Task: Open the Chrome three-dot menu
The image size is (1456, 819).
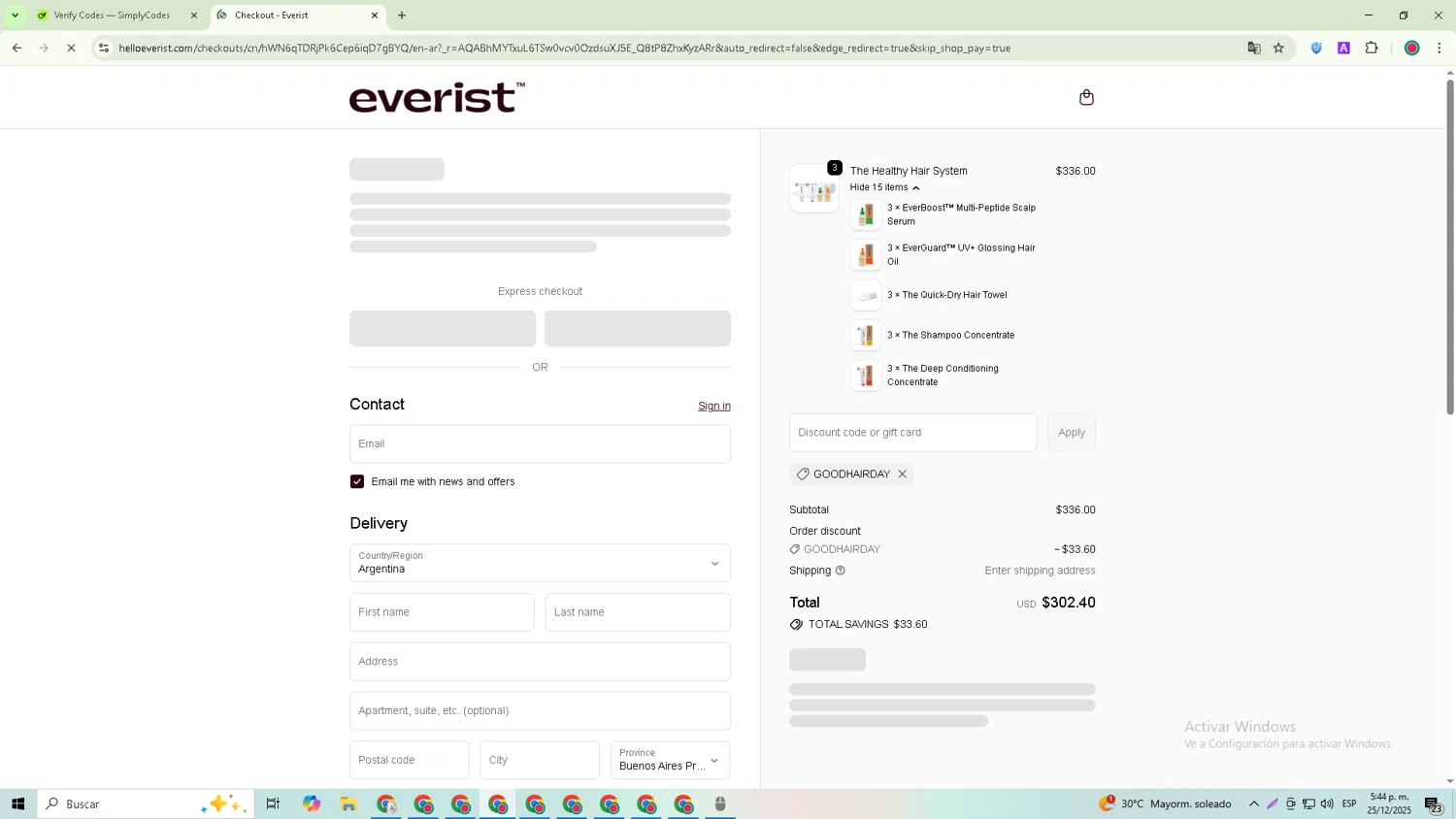Action: tap(1439, 48)
